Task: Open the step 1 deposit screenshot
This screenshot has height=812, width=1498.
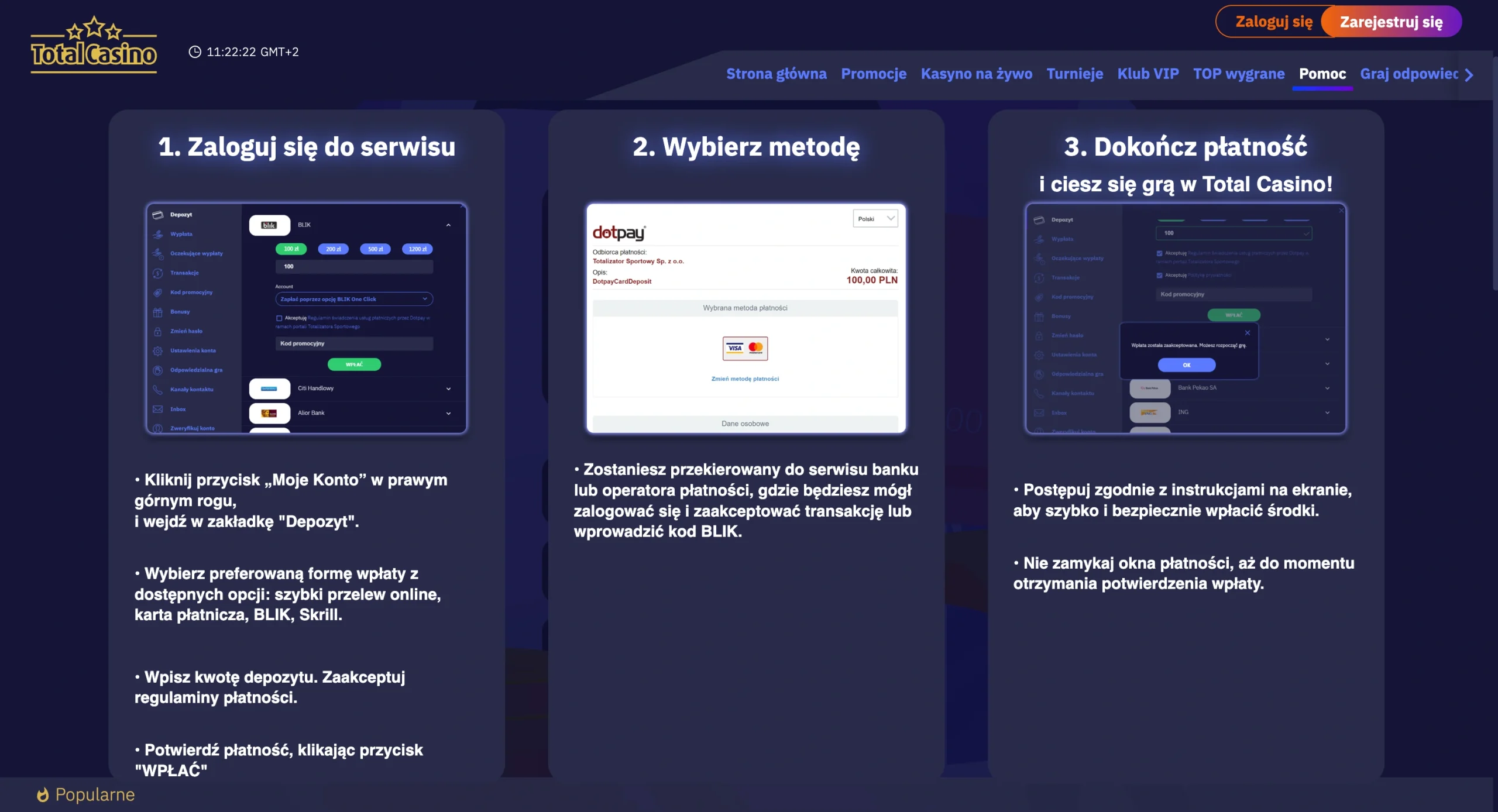Action: pyautogui.click(x=307, y=318)
